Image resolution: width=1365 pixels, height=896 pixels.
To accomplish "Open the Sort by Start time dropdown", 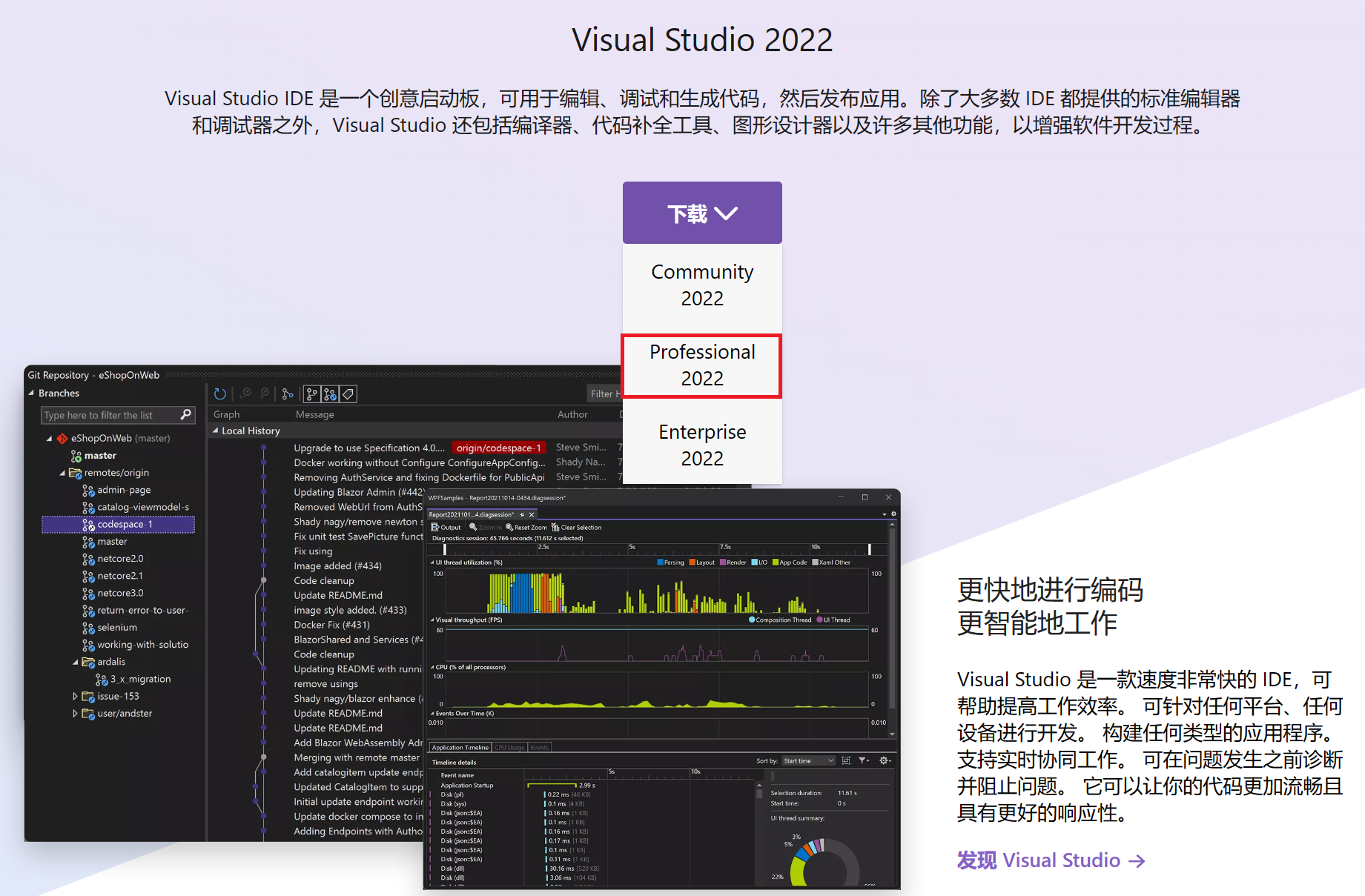I will (x=808, y=761).
